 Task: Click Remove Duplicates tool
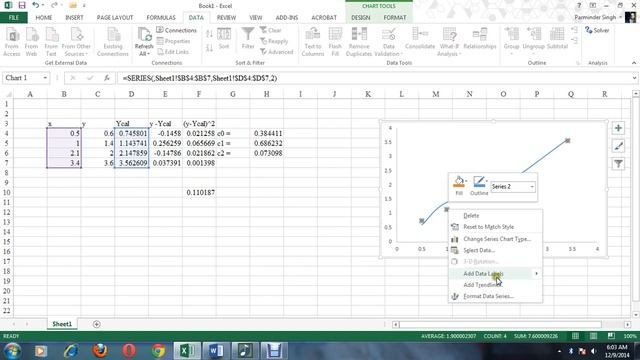tap(359, 42)
